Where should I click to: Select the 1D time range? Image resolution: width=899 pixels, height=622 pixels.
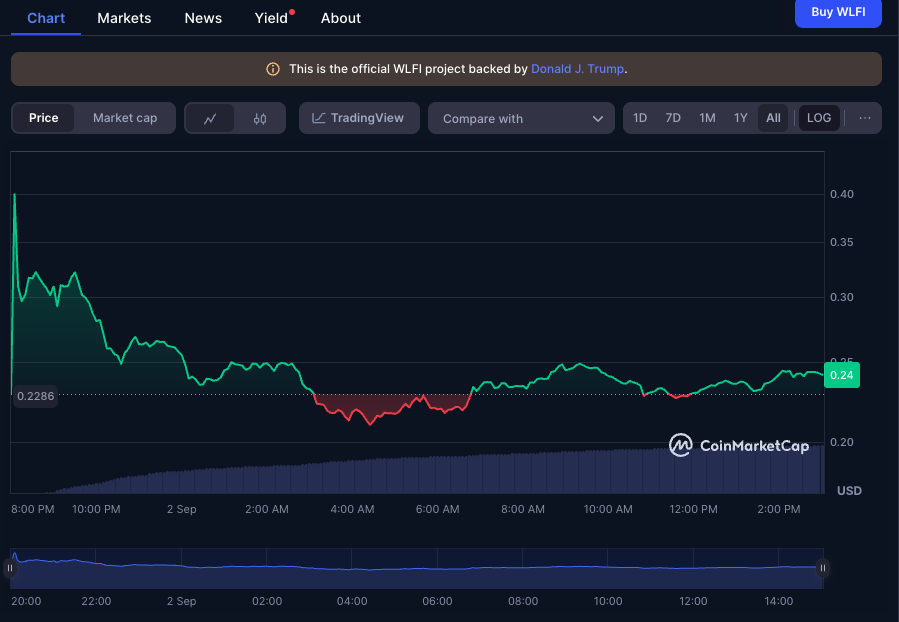pos(640,118)
